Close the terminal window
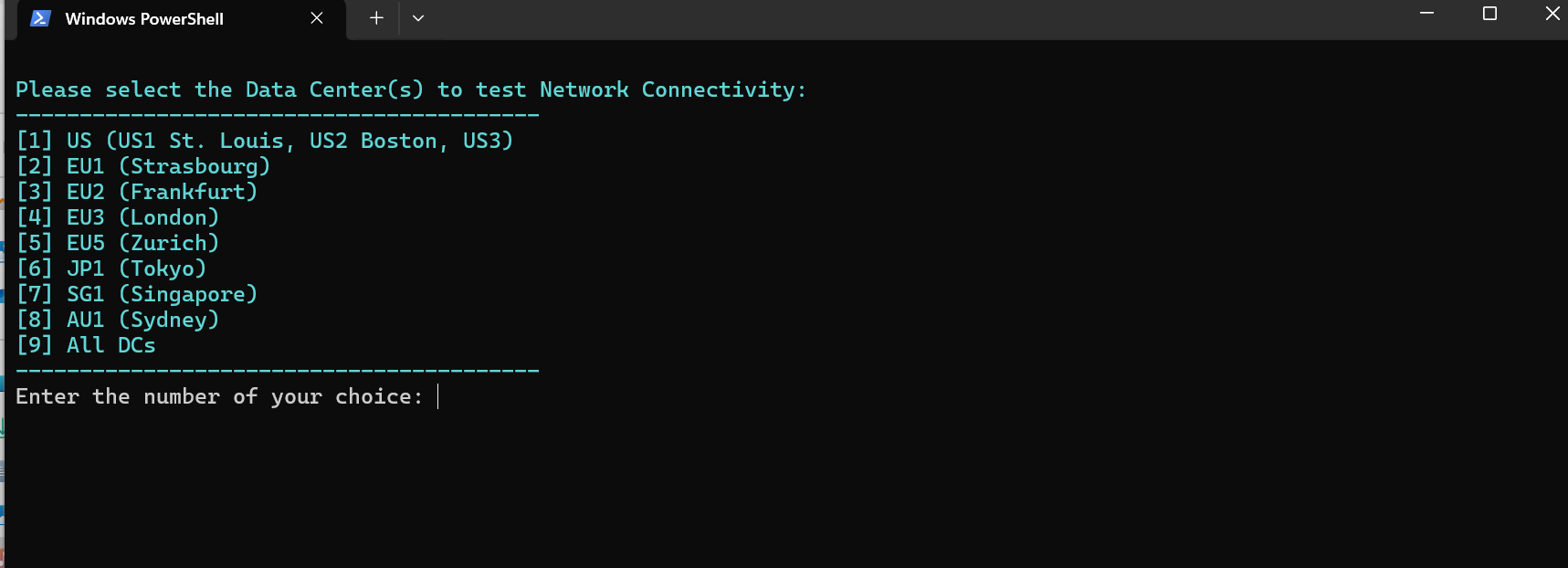Screen dimensions: 1568x568 point(1552,14)
